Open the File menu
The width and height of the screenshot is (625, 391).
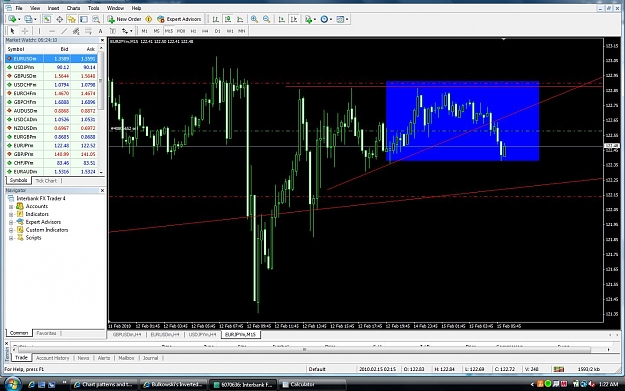[19, 8]
